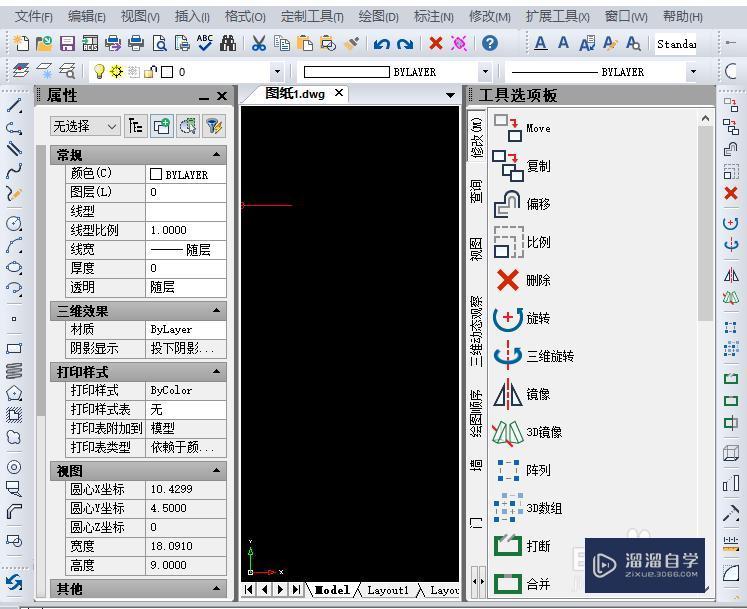This screenshot has height=609, width=747.
Task: Click the Save floppy disk icon
Action: (67, 43)
